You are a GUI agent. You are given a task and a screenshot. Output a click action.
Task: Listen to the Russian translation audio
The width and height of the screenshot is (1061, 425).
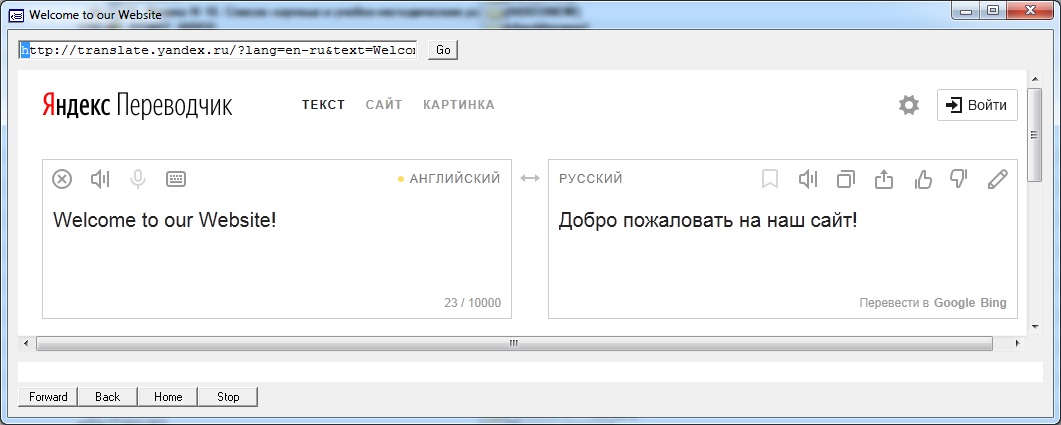808,179
